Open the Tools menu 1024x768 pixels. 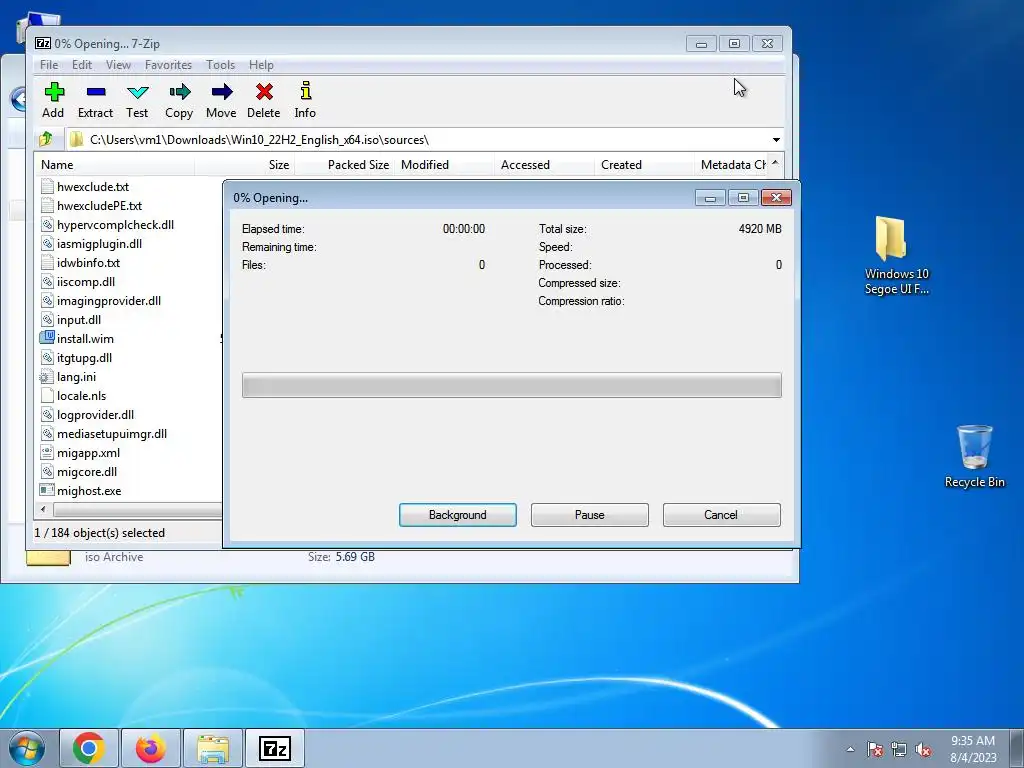click(220, 65)
